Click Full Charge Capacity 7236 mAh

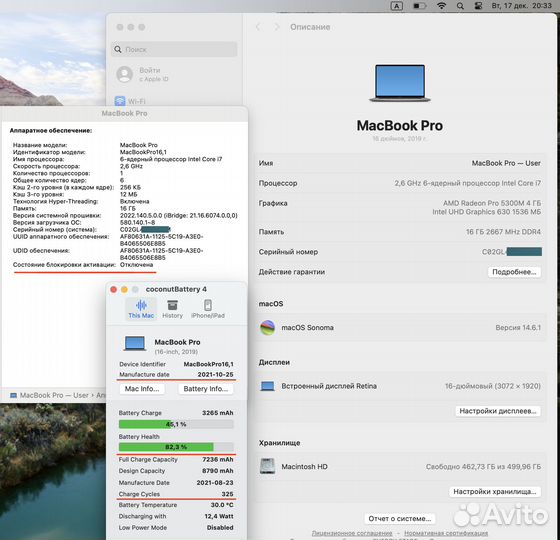[x=176, y=460]
